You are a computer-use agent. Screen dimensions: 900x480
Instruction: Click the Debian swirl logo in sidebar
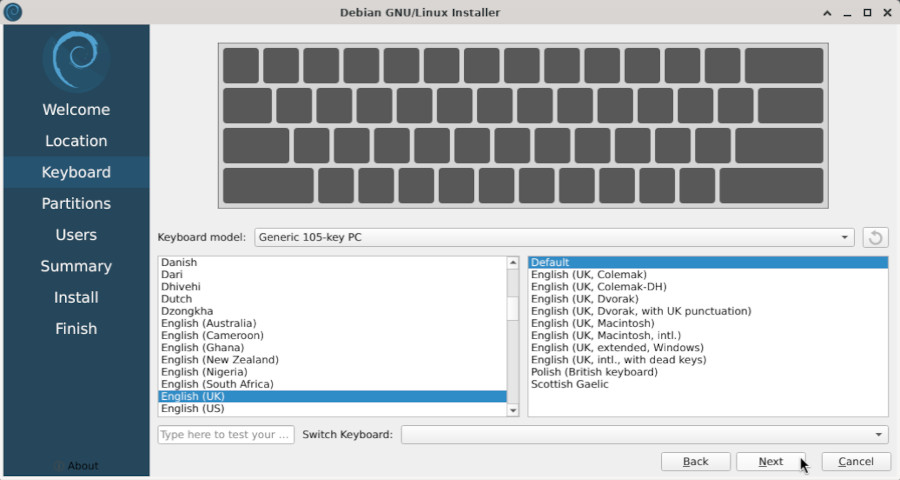(76, 60)
